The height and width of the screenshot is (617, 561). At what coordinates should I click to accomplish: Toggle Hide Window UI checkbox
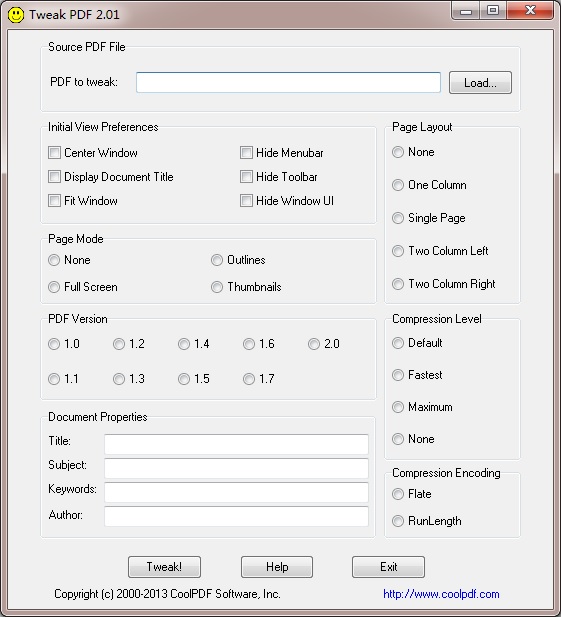click(246, 200)
